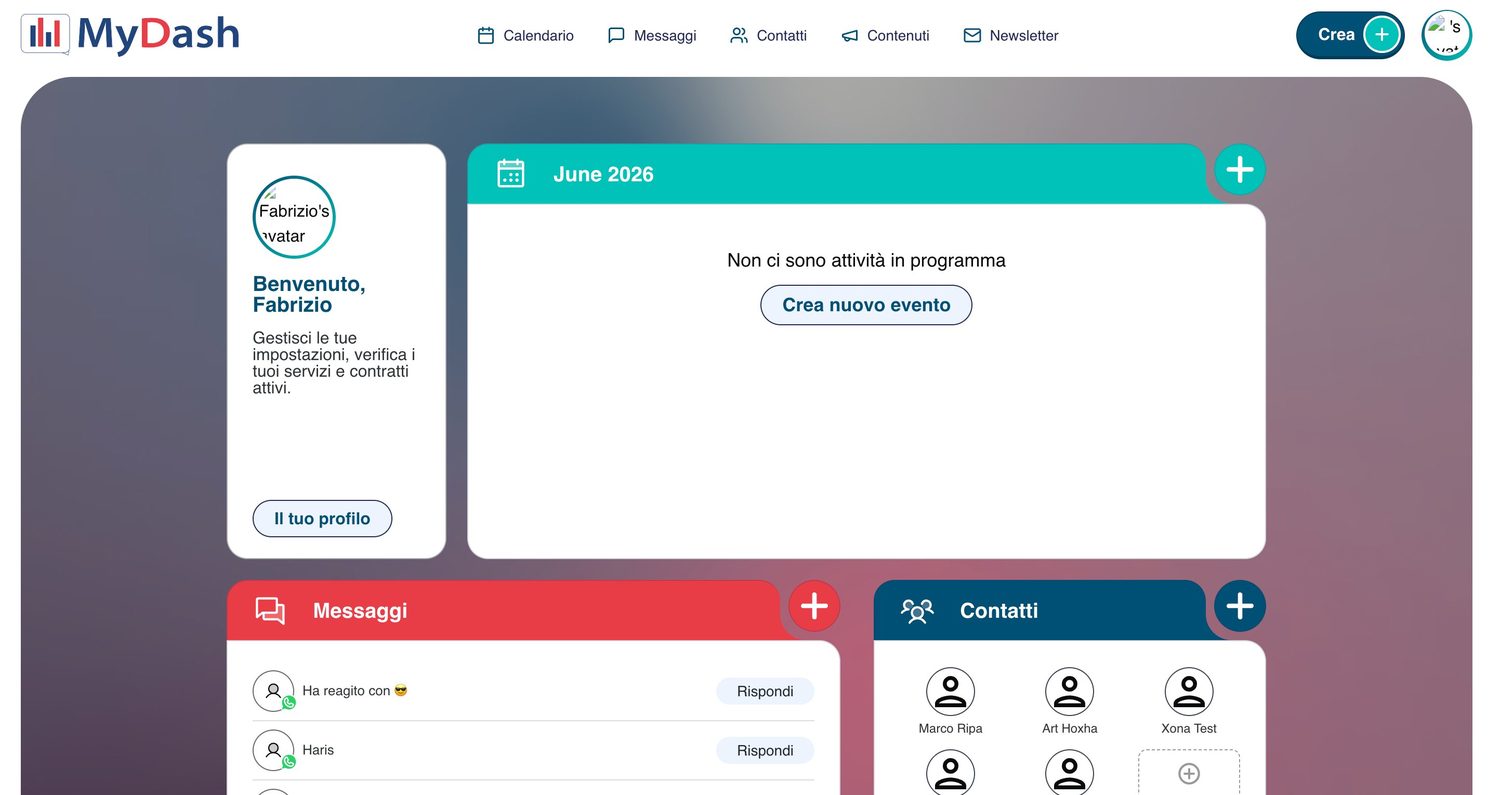Click the 'Marco Ripa' contact name
1500x795 pixels.
point(950,728)
